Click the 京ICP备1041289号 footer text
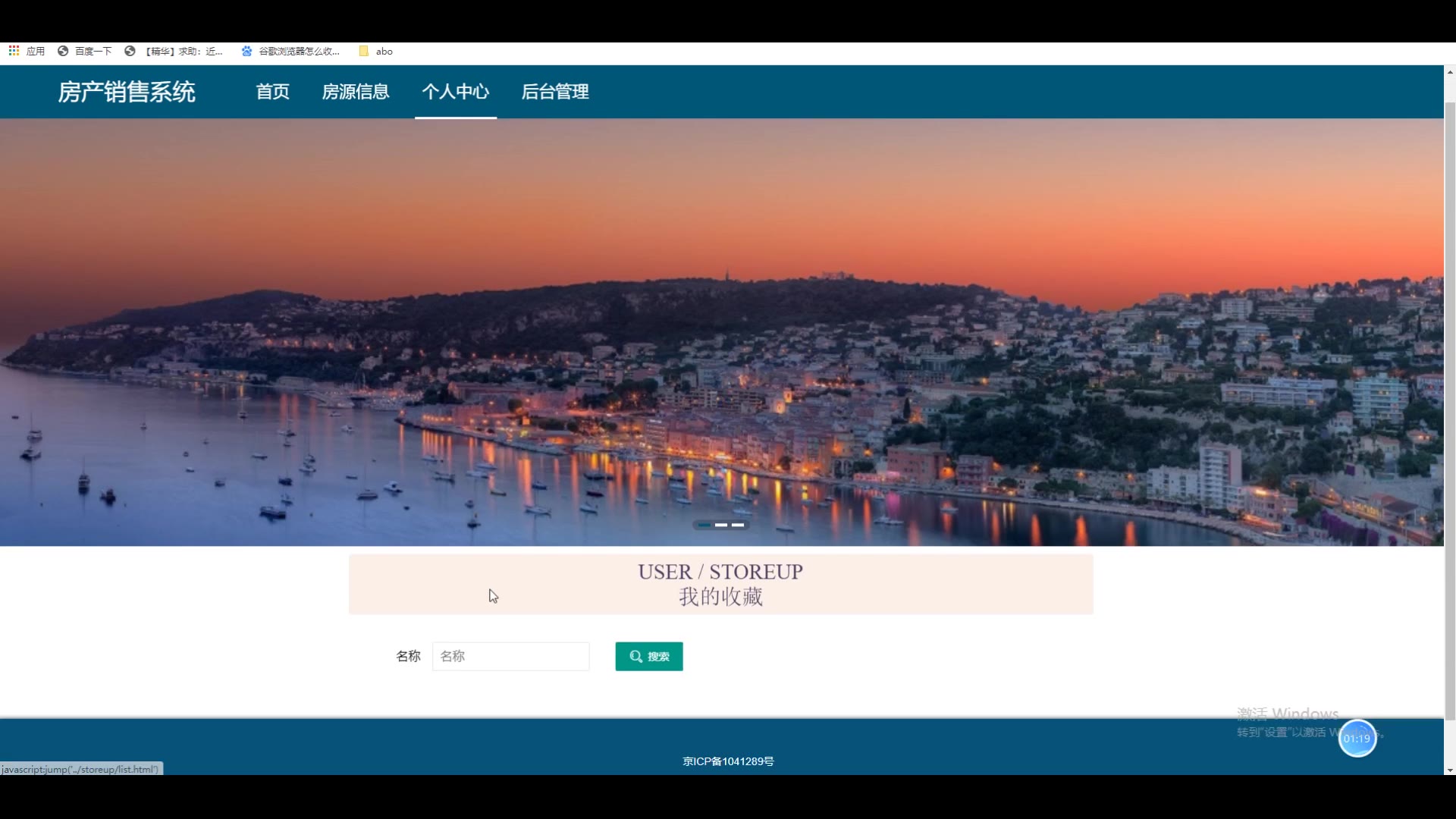The width and height of the screenshot is (1456, 819). [x=728, y=761]
